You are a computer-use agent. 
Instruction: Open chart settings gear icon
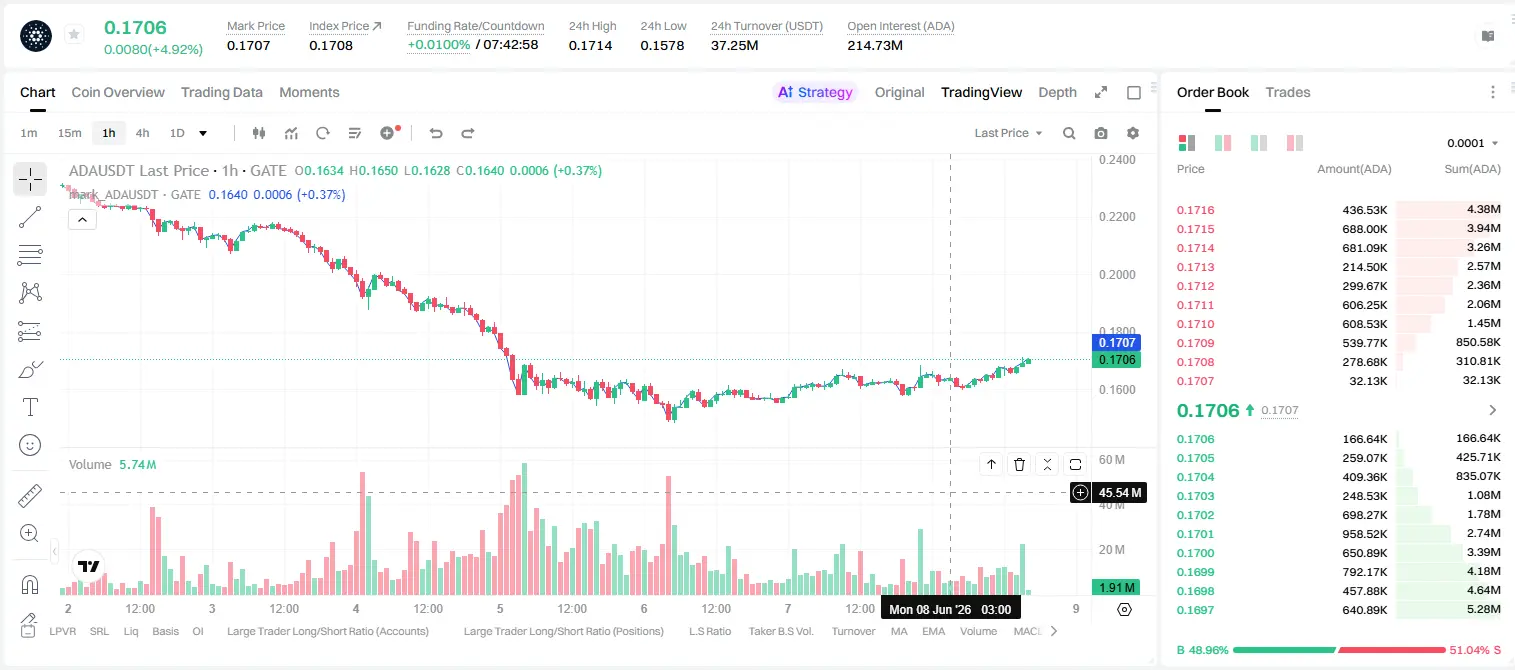tap(1133, 133)
